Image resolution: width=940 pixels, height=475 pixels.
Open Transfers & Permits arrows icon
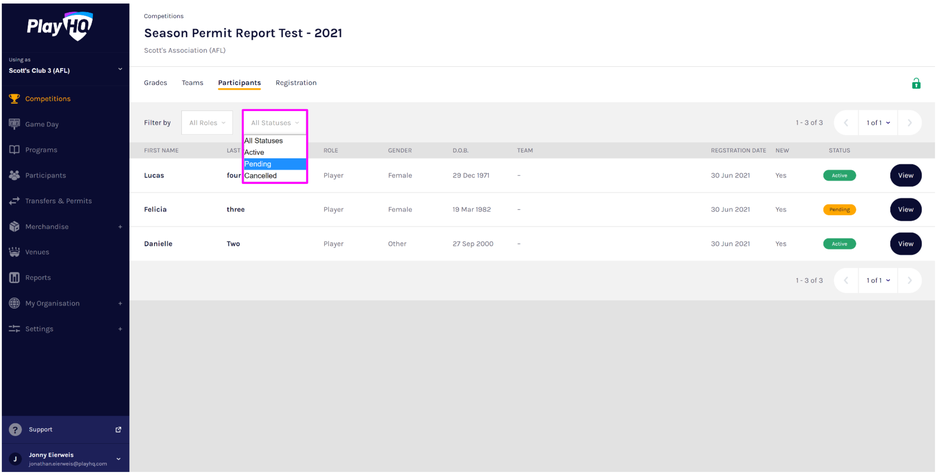14,201
